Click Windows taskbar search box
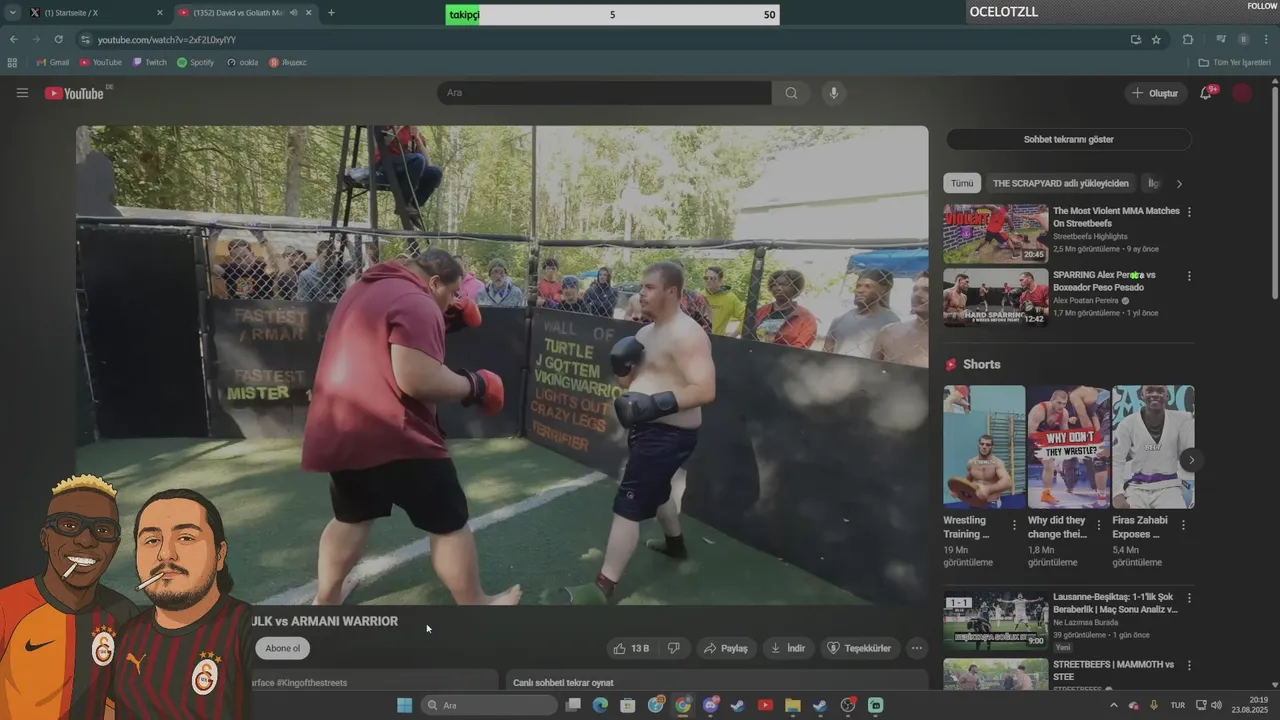Screen dimensions: 1280x720 point(489,705)
